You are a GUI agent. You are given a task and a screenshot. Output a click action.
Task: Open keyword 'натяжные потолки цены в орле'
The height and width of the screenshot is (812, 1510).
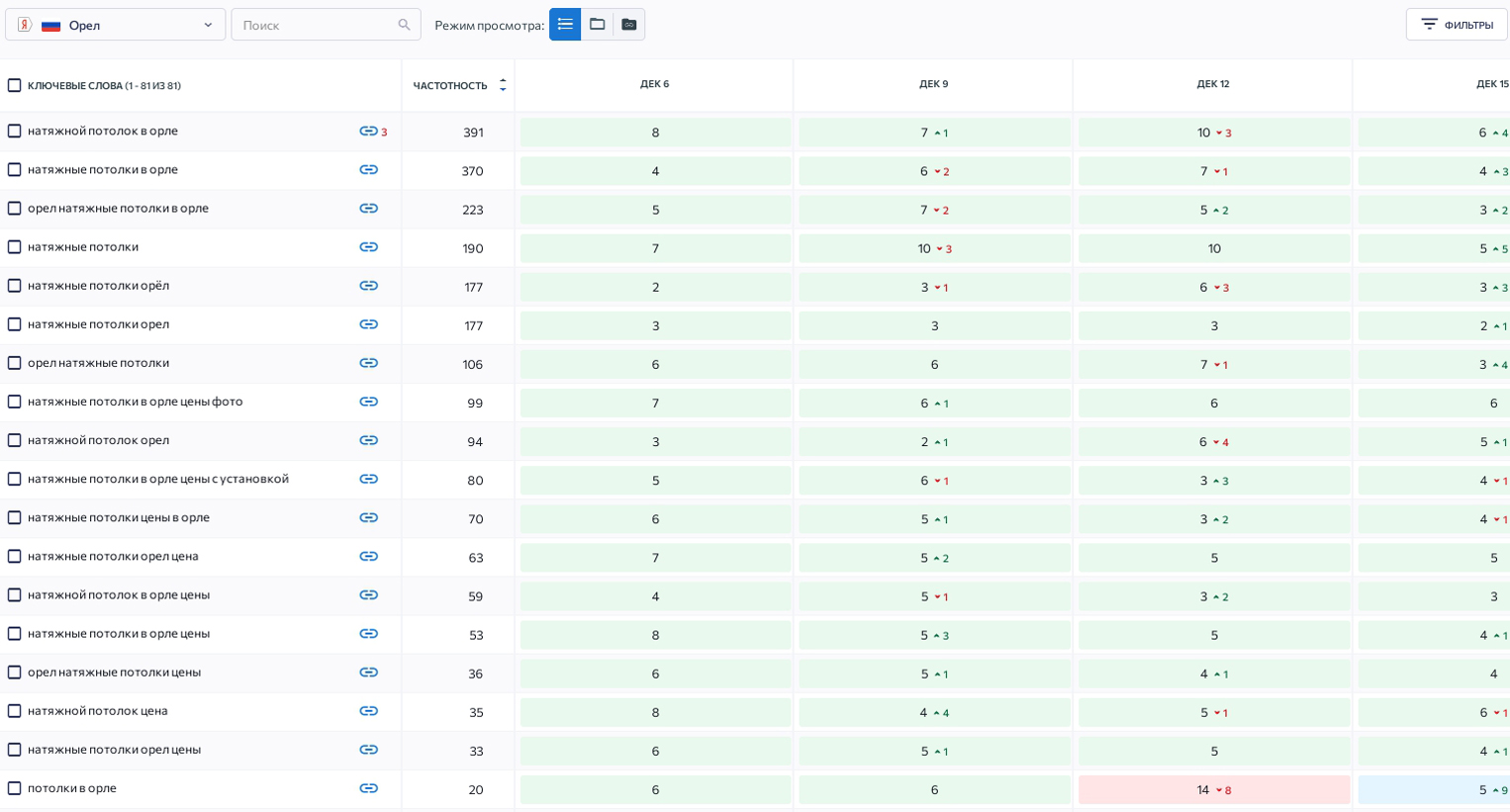point(119,516)
